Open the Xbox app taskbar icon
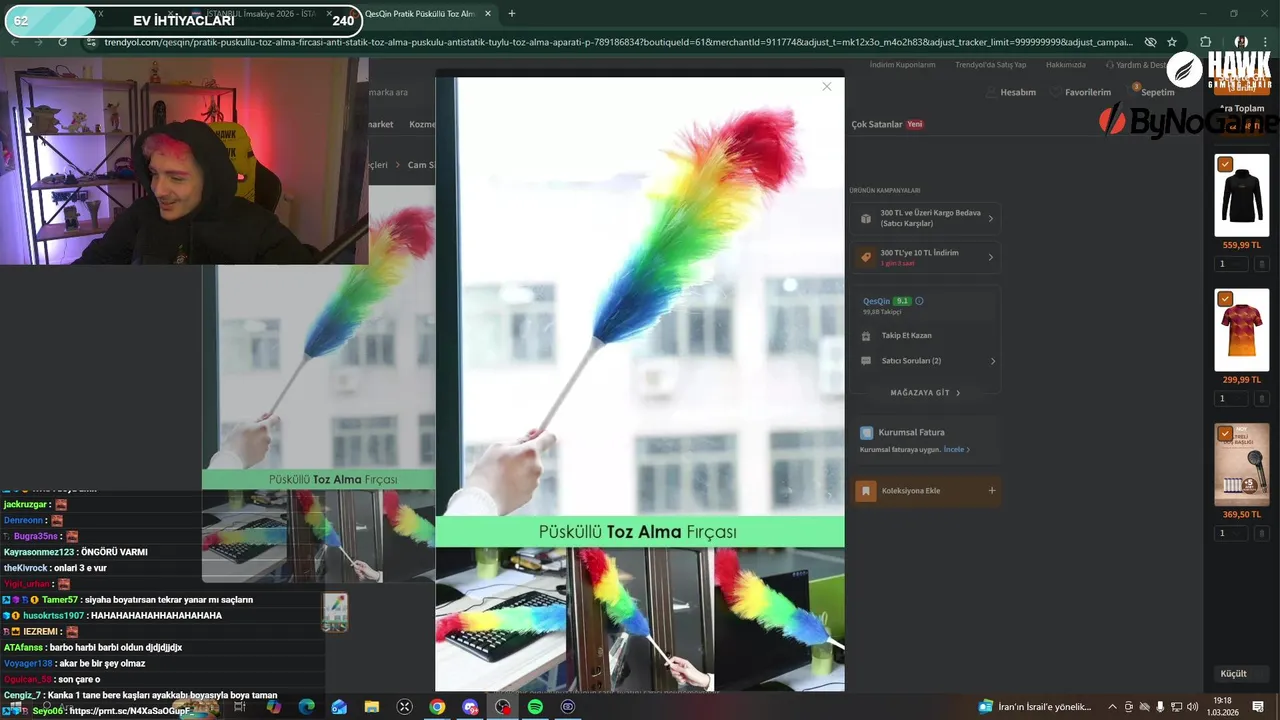Image resolution: width=1280 pixels, height=720 pixels. coord(404,707)
